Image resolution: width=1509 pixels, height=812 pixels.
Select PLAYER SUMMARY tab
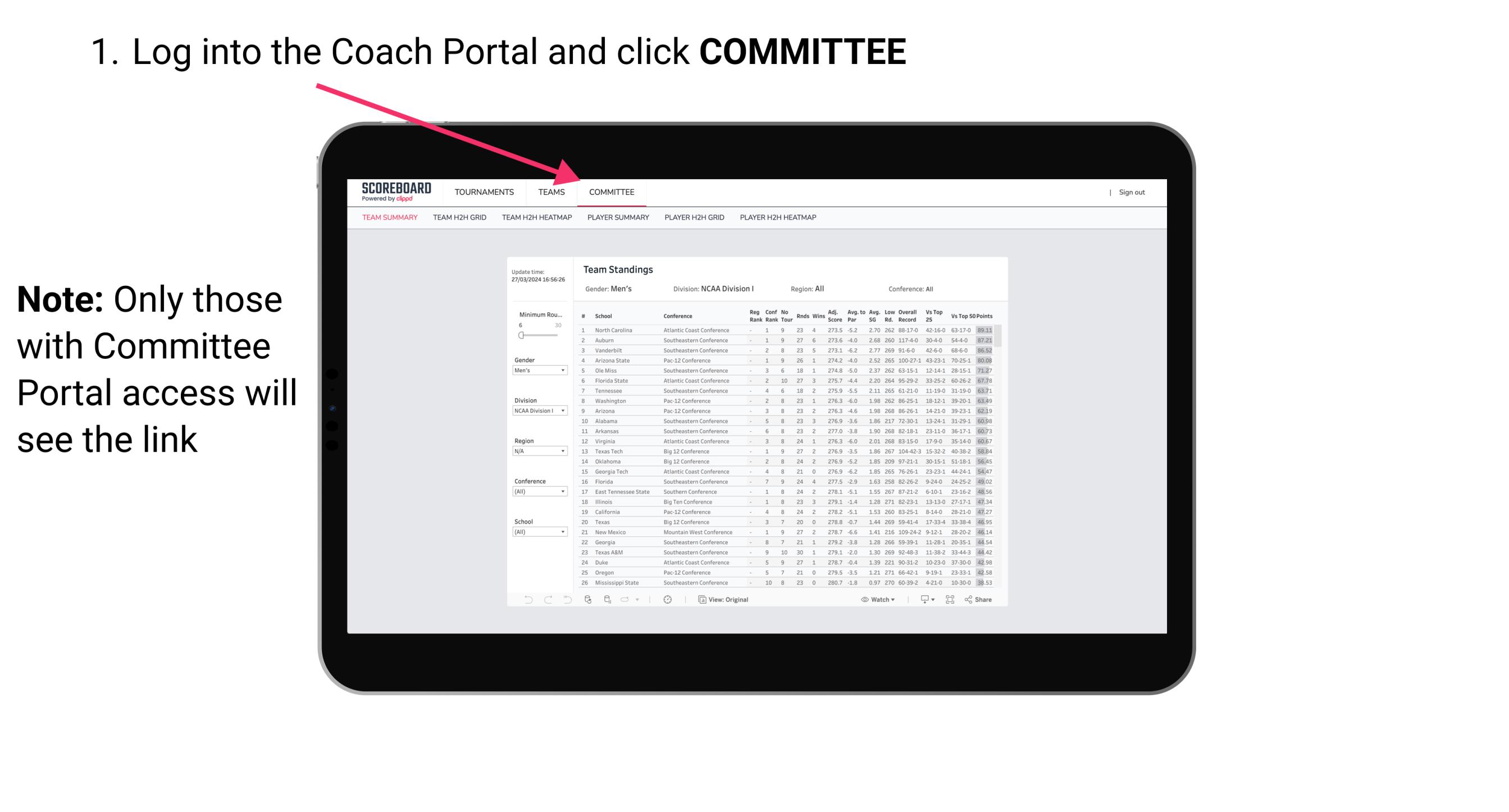(617, 219)
